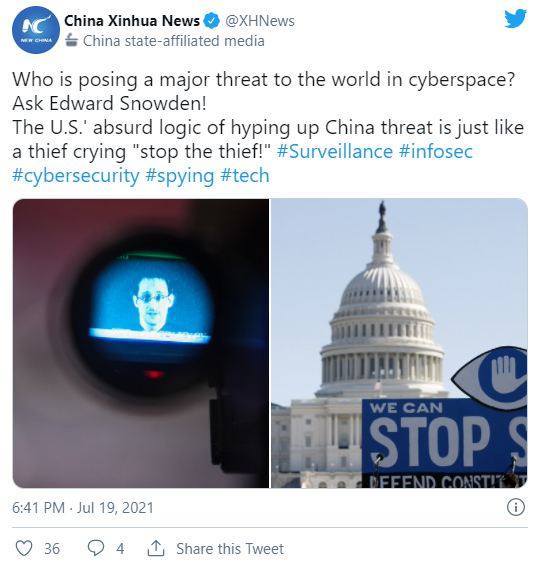Open the Xinhua profile avatar
The height and width of the screenshot is (564, 538).
(35, 30)
